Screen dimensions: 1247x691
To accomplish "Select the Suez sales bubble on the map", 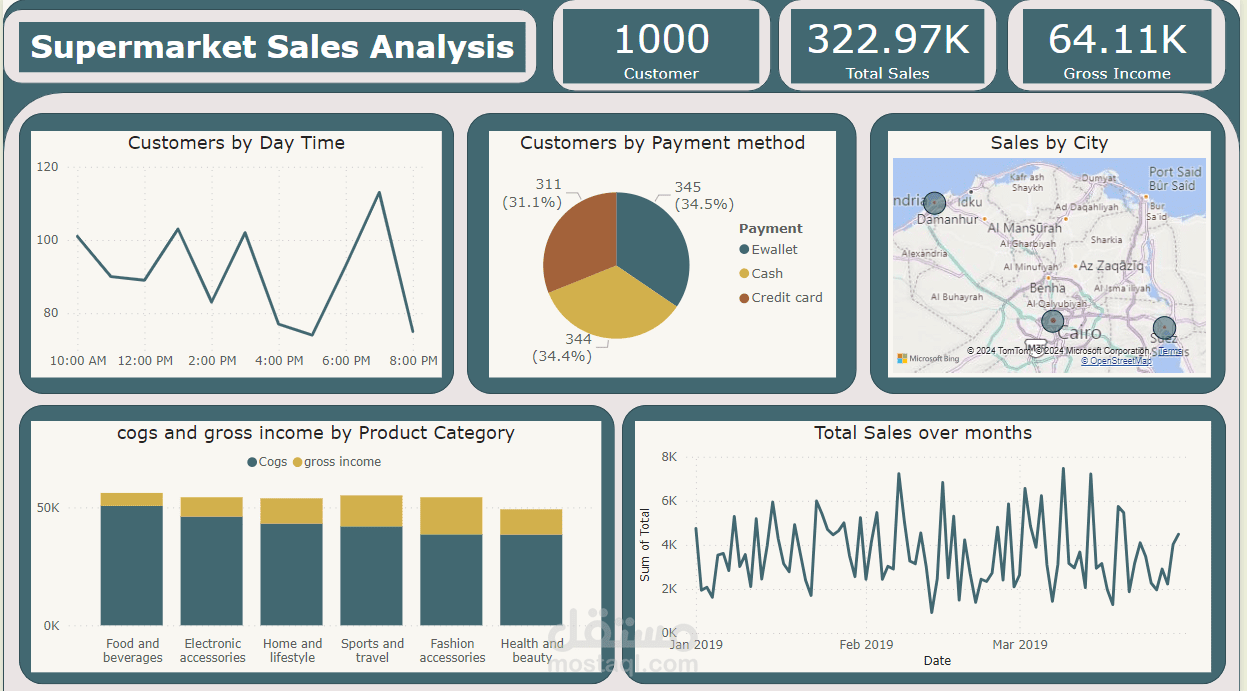I will click(1164, 327).
